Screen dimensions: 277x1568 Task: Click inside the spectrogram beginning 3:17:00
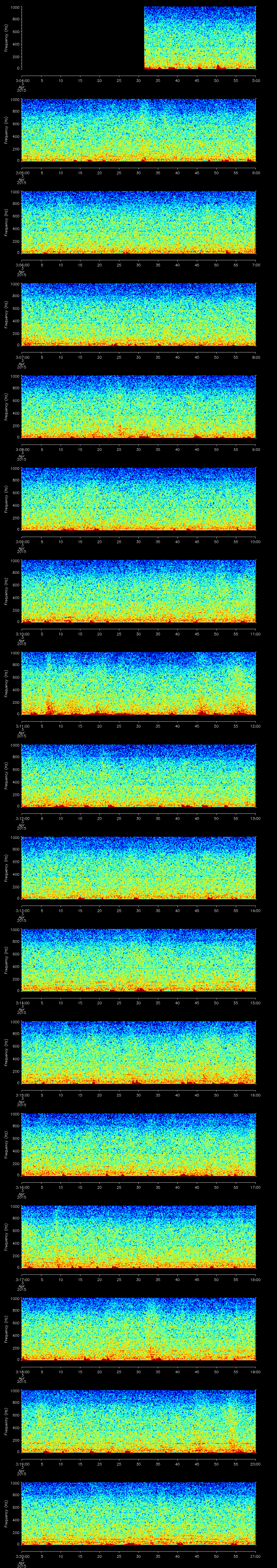click(x=139, y=1237)
